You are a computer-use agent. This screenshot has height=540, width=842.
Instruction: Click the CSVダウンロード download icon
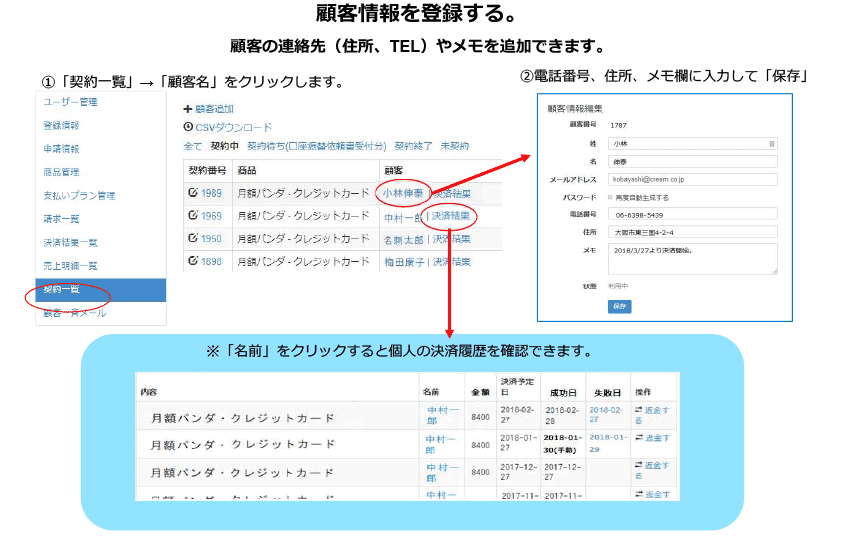pos(187,127)
